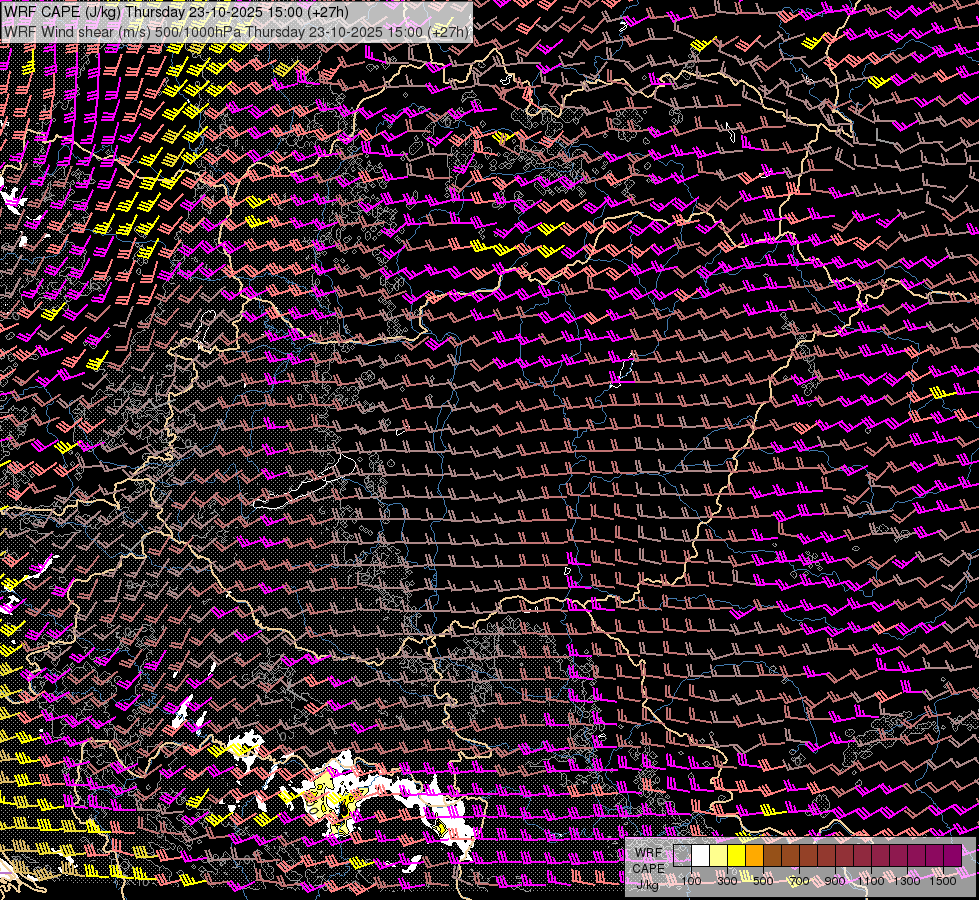Click the WRF Wind shear title line

pyautogui.click(x=236, y=31)
